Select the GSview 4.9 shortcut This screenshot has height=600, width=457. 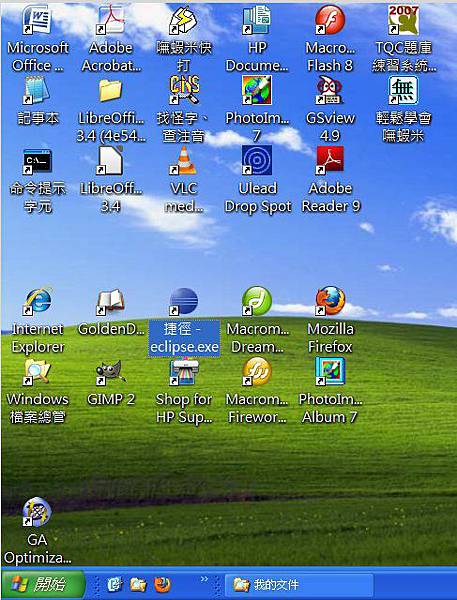click(x=330, y=90)
